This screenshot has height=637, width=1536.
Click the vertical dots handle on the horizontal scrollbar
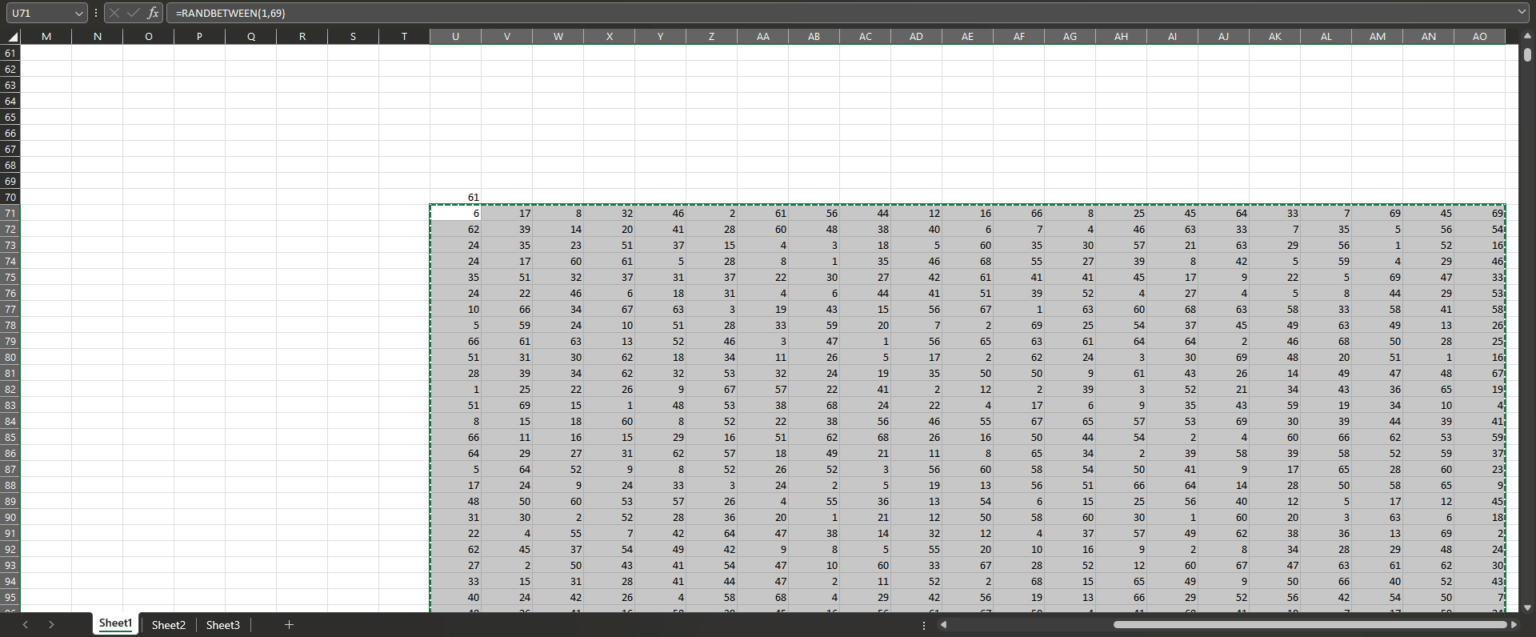pyautogui.click(x=923, y=624)
